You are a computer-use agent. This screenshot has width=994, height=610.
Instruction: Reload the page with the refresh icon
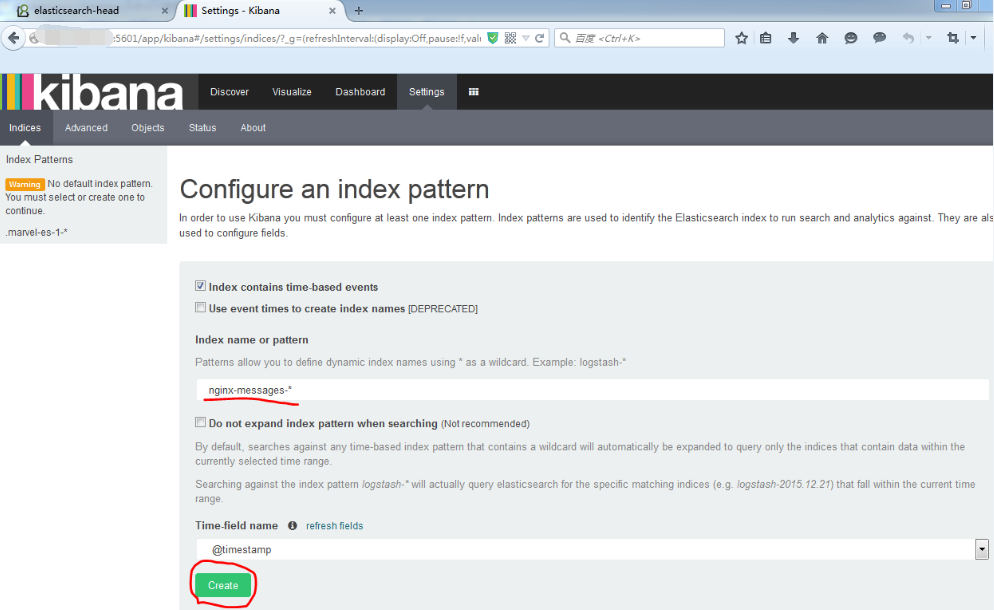(539, 38)
